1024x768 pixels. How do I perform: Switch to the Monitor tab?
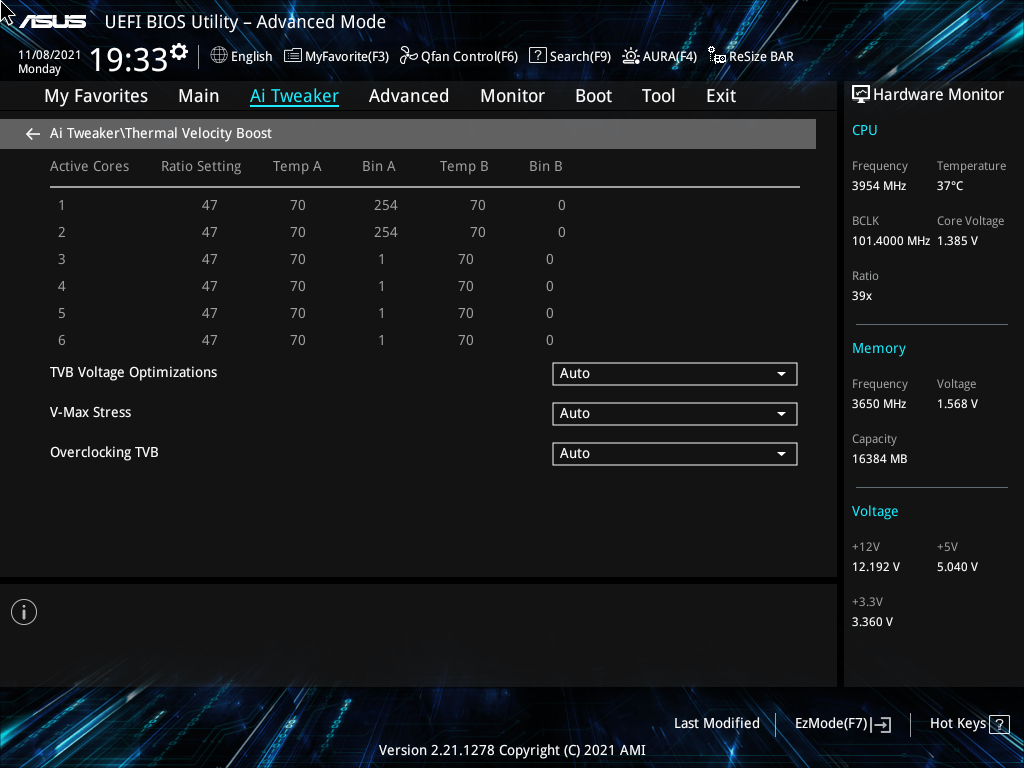click(513, 96)
